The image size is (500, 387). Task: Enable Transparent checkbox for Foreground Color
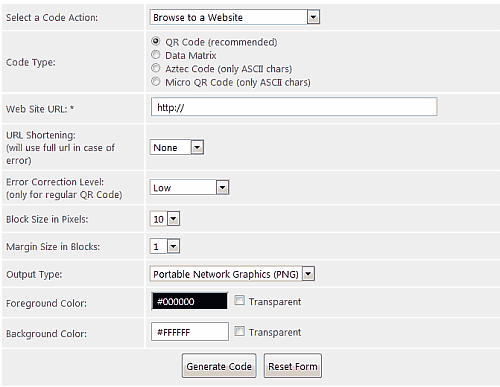coord(239,301)
